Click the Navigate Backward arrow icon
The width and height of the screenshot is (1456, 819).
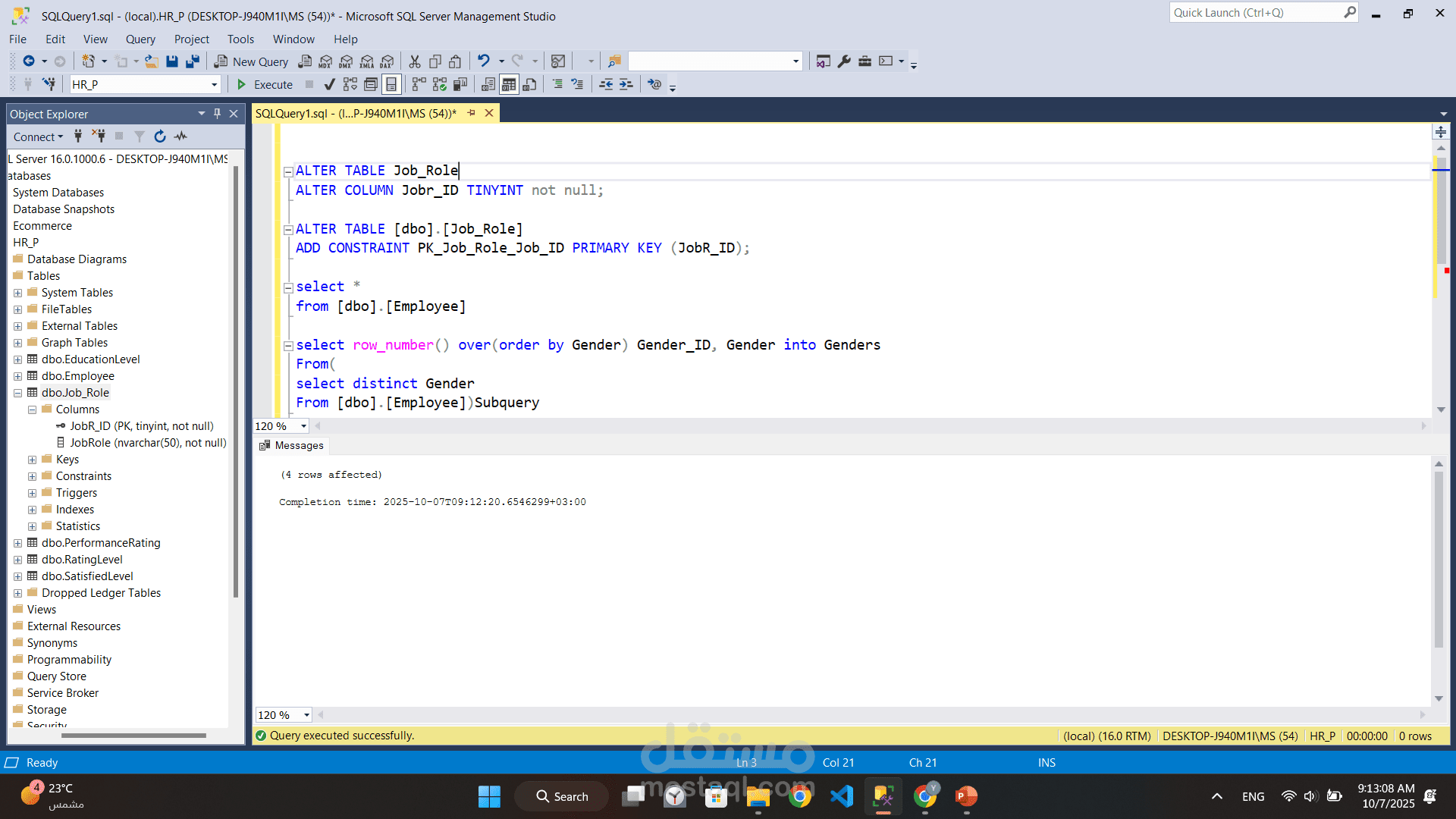click(x=29, y=61)
